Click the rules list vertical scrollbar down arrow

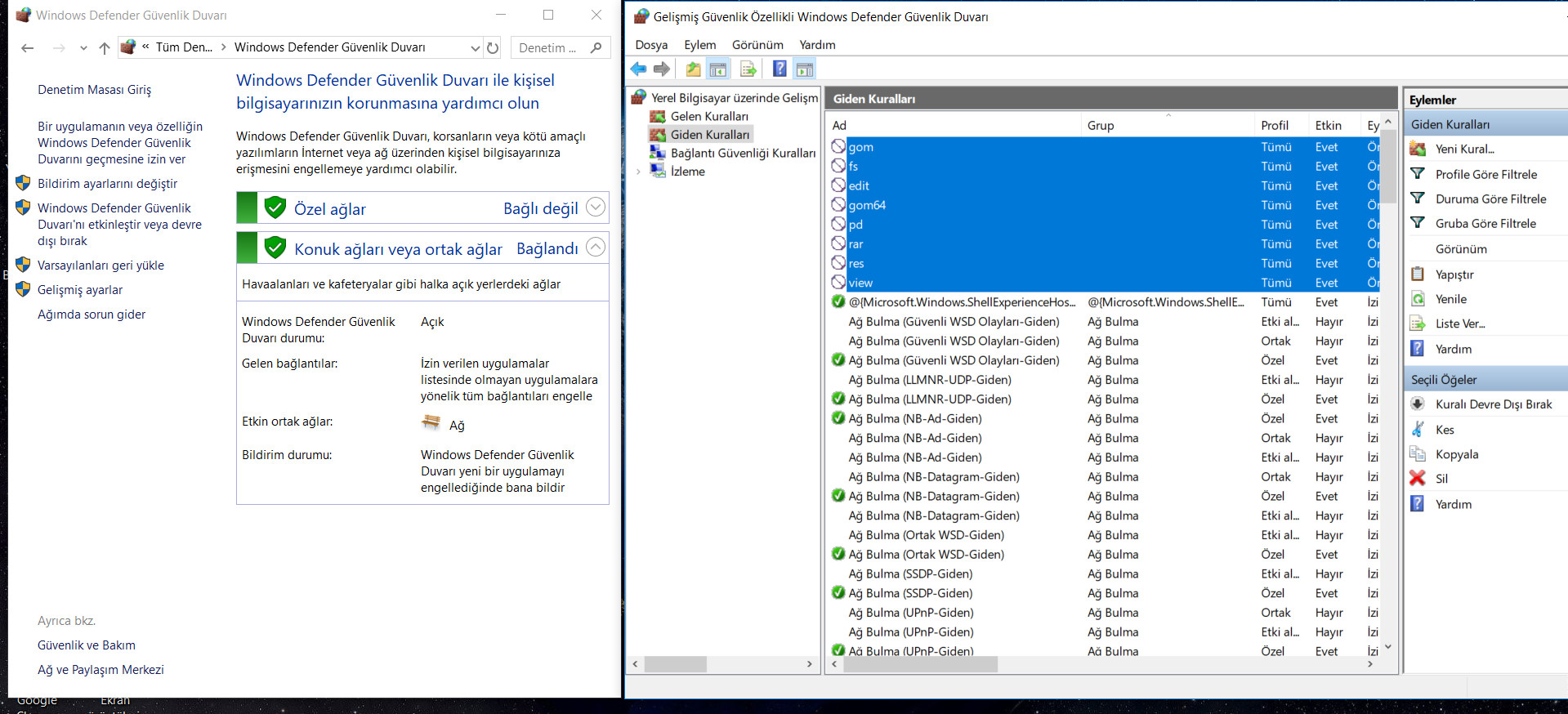(1387, 647)
